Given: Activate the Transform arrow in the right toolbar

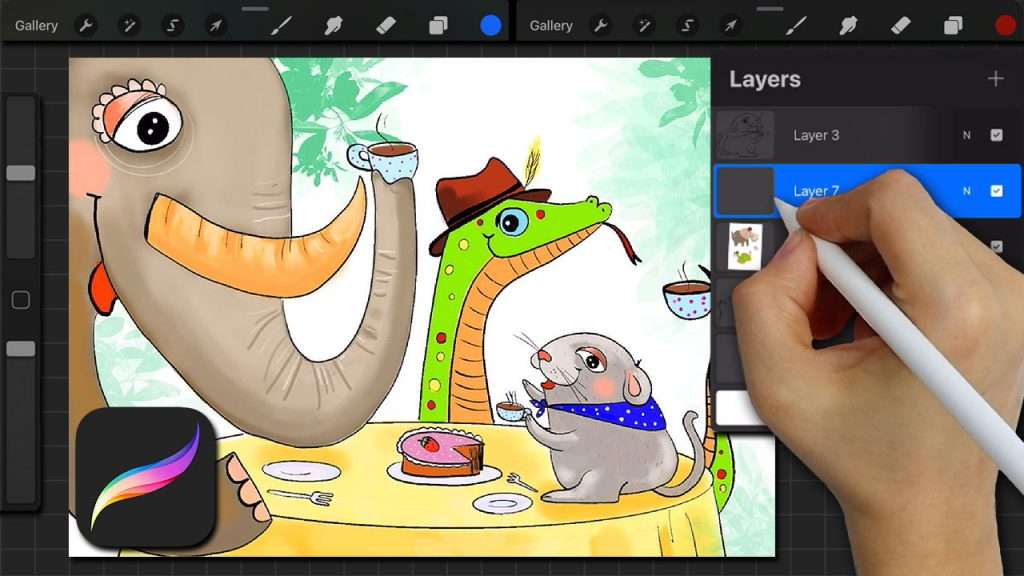Looking at the screenshot, I should (x=729, y=26).
